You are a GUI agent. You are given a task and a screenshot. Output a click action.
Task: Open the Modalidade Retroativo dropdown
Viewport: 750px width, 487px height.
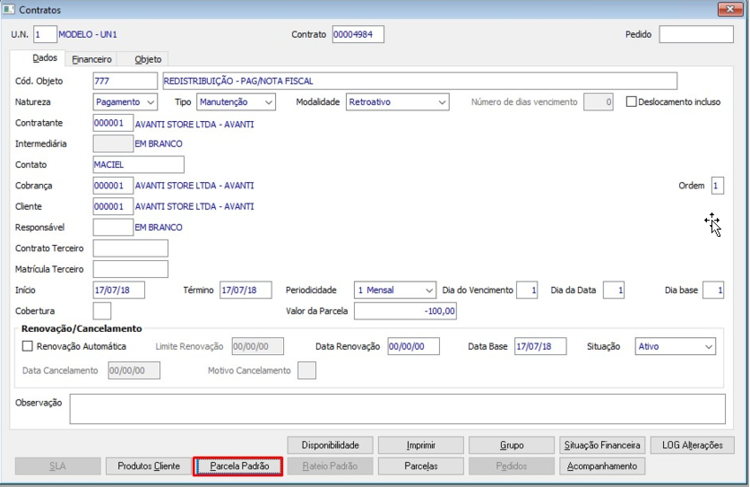tap(397, 102)
